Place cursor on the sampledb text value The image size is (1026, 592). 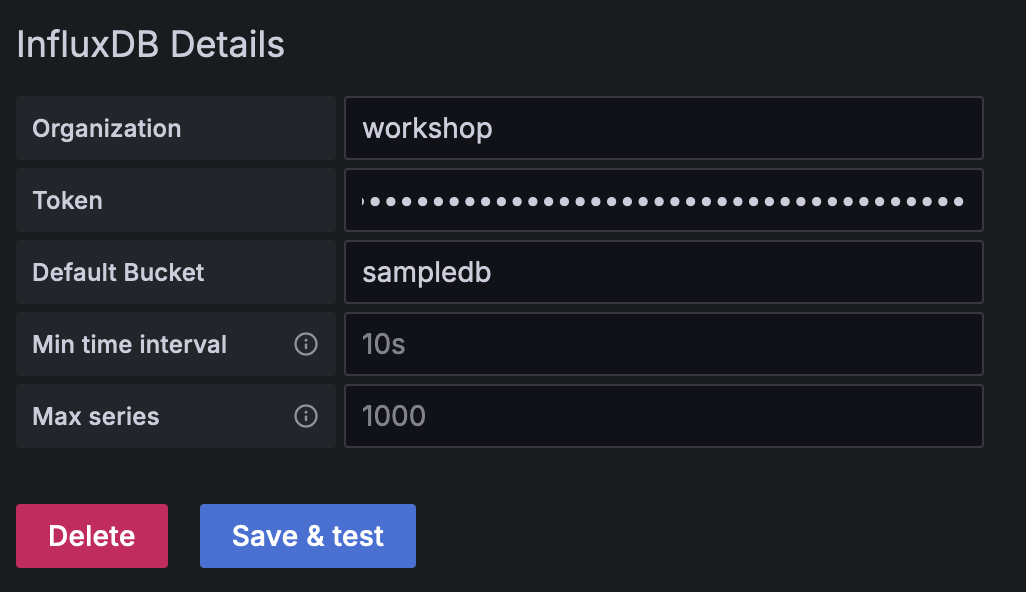[x=427, y=272]
